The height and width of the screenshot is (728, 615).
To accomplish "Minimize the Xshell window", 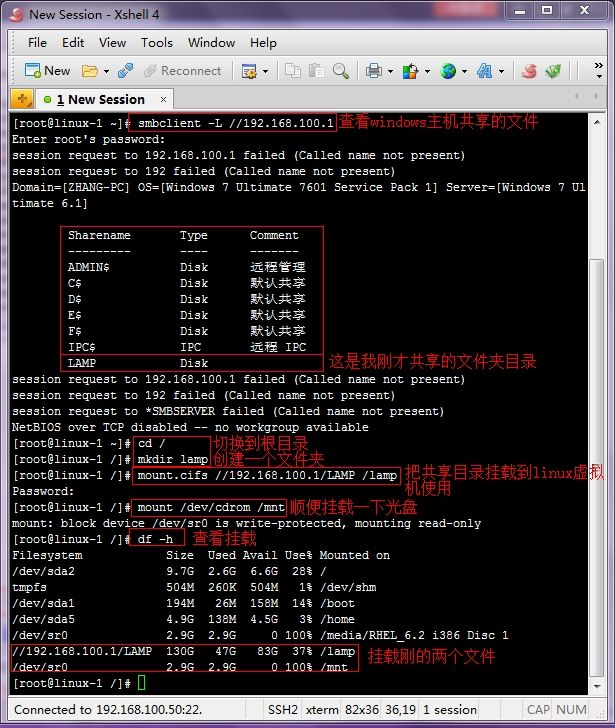I will point(520,11).
